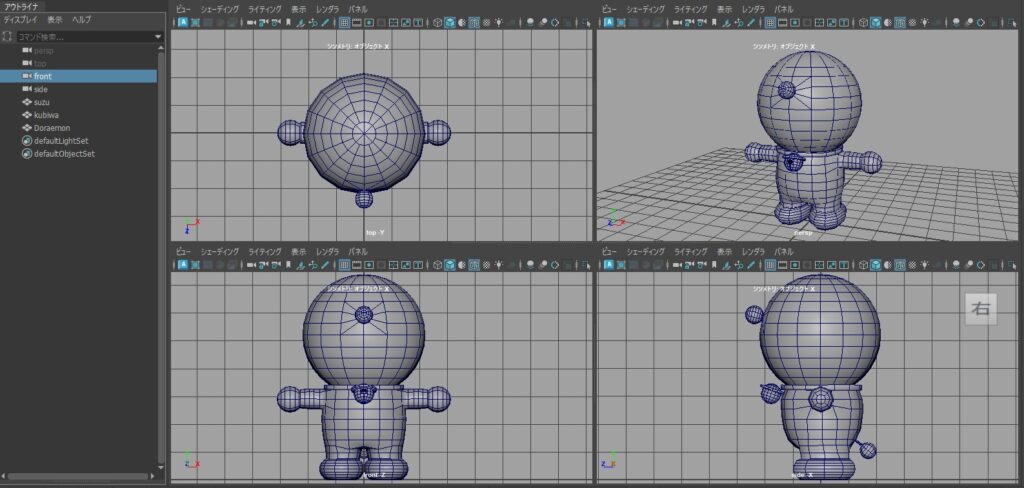
Task: Click grease pencil icon in top view panel
Action: [x=325, y=22]
